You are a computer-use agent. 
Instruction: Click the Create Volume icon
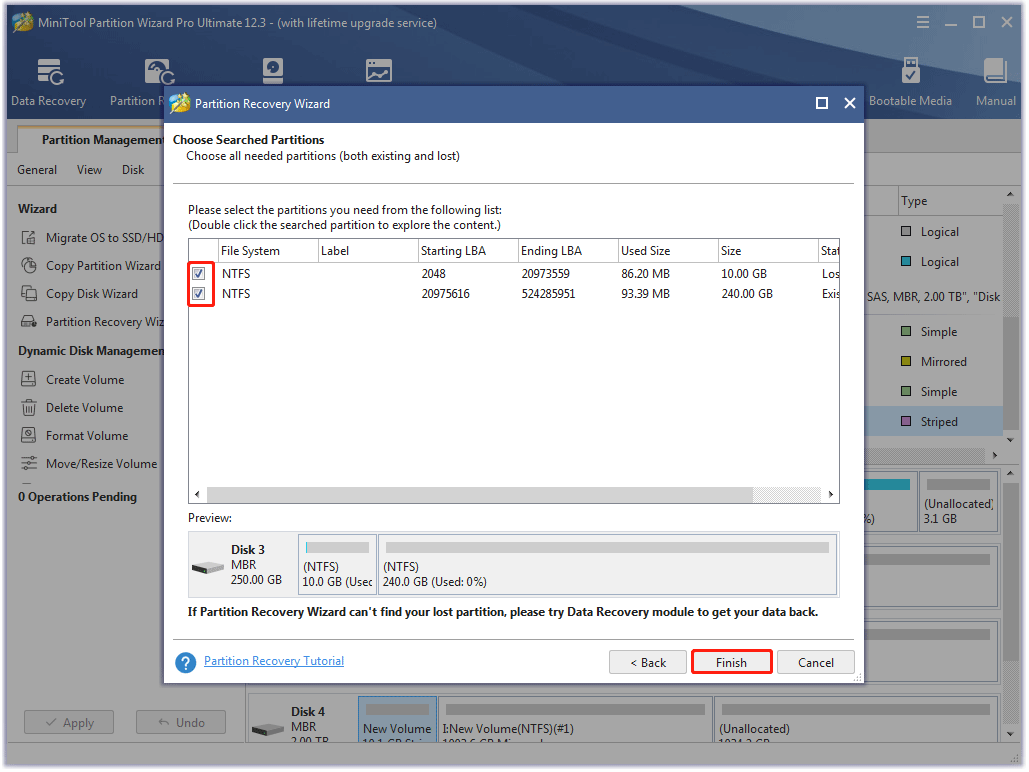coord(28,379)
